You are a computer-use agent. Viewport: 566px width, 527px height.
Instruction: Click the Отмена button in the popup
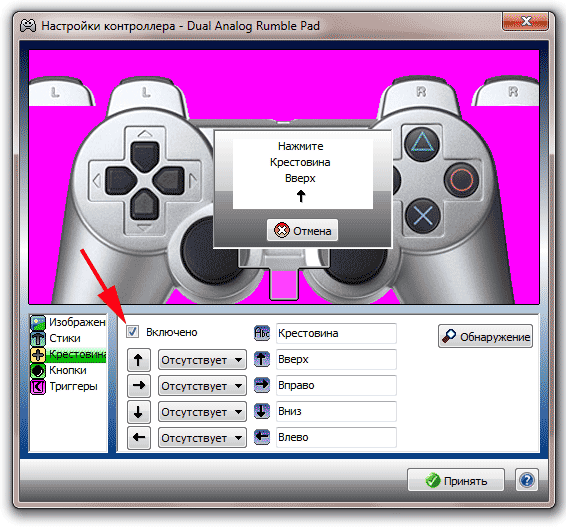tap(302, 230)
